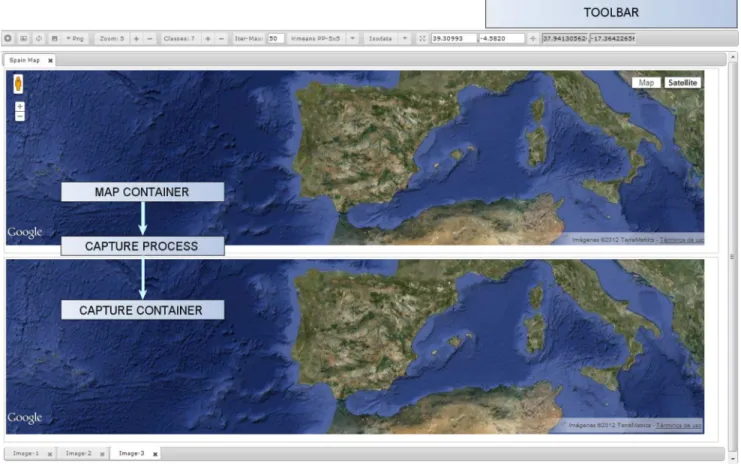Close the Image-1 tab

click(x=50, y=455)
